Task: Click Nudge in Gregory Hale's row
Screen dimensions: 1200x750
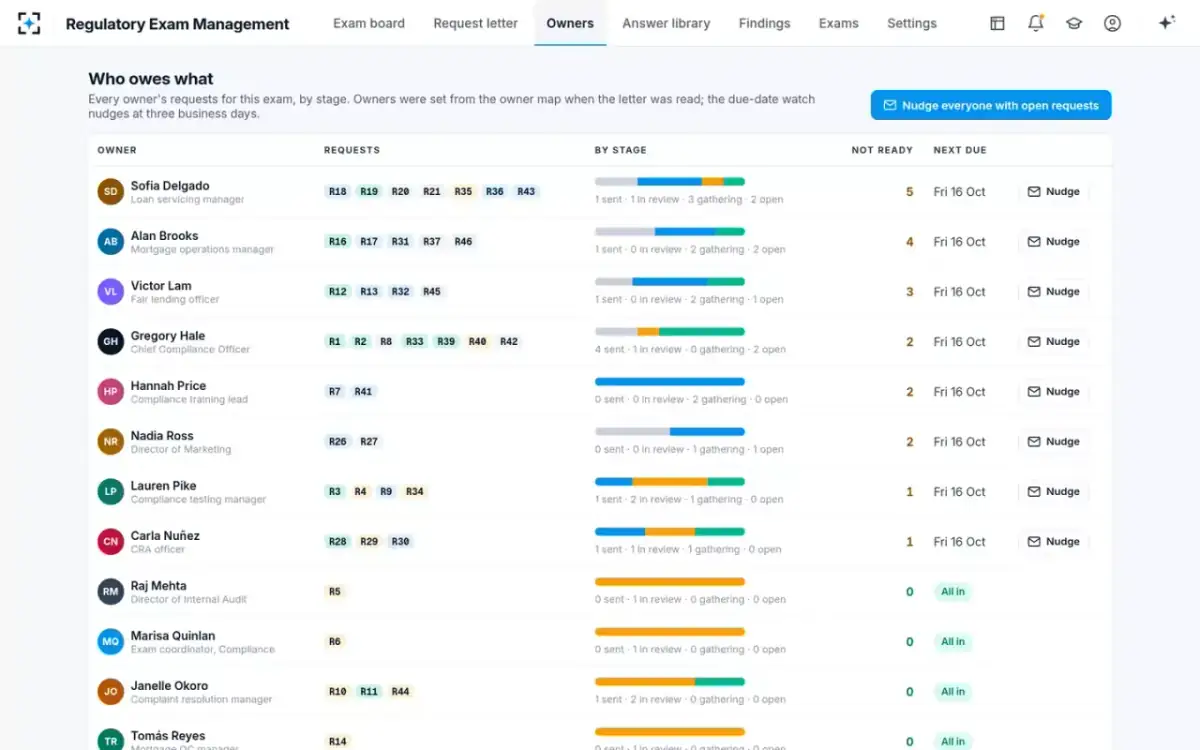Action: click(x=1054, y=342)
